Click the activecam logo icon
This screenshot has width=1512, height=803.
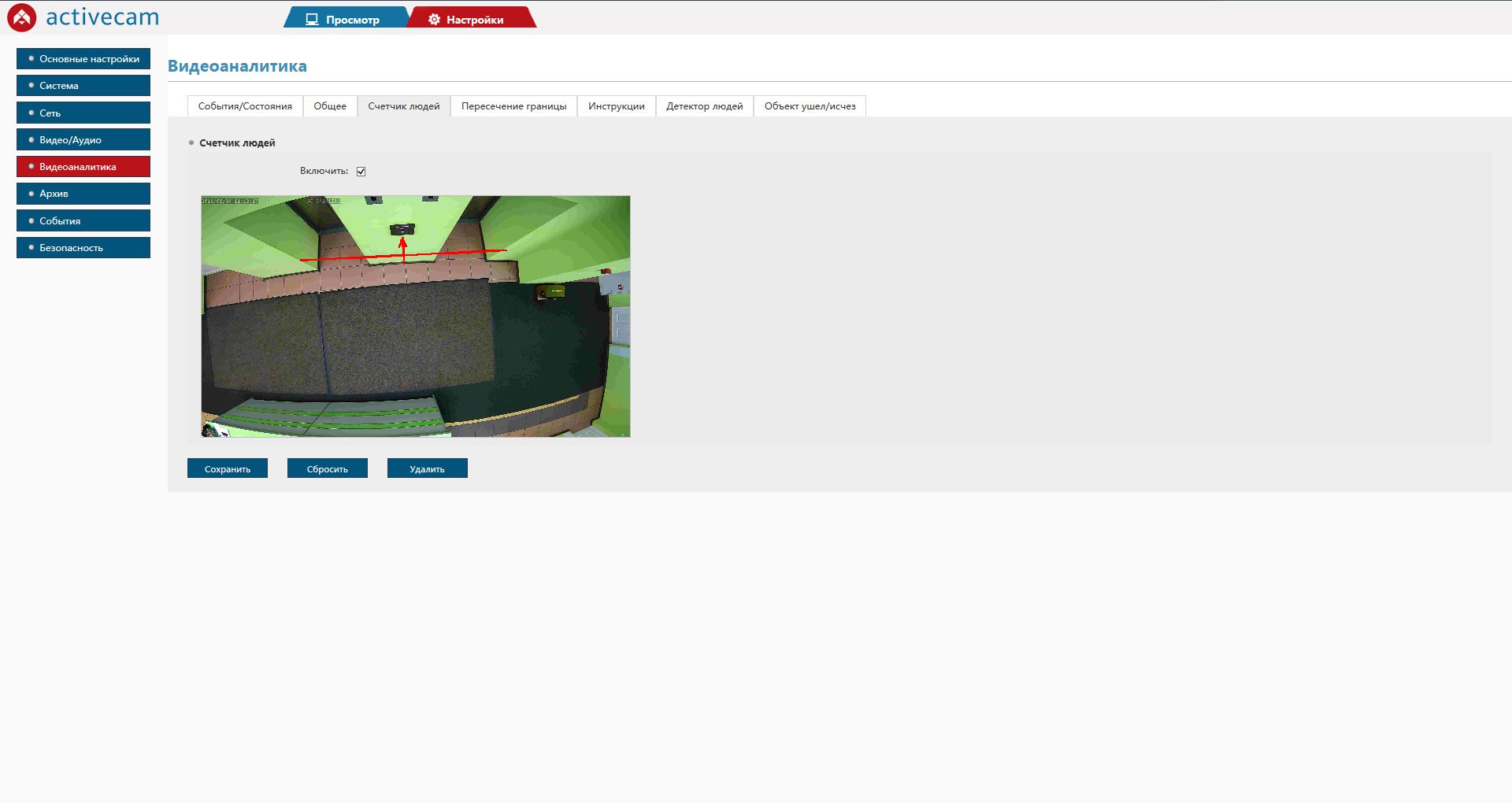22,17
